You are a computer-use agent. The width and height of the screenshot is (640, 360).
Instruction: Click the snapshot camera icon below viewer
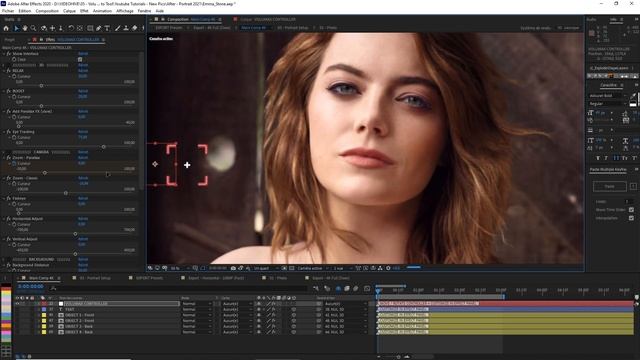pos(233,268)
